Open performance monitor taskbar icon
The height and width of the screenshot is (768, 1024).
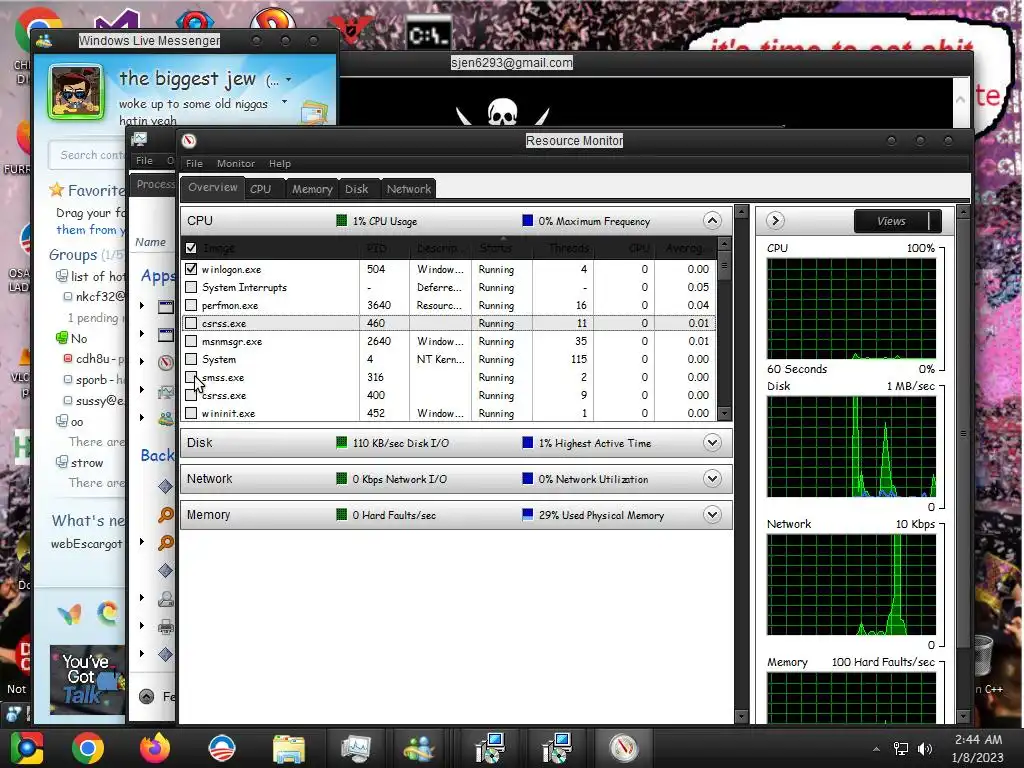[356, 748]
